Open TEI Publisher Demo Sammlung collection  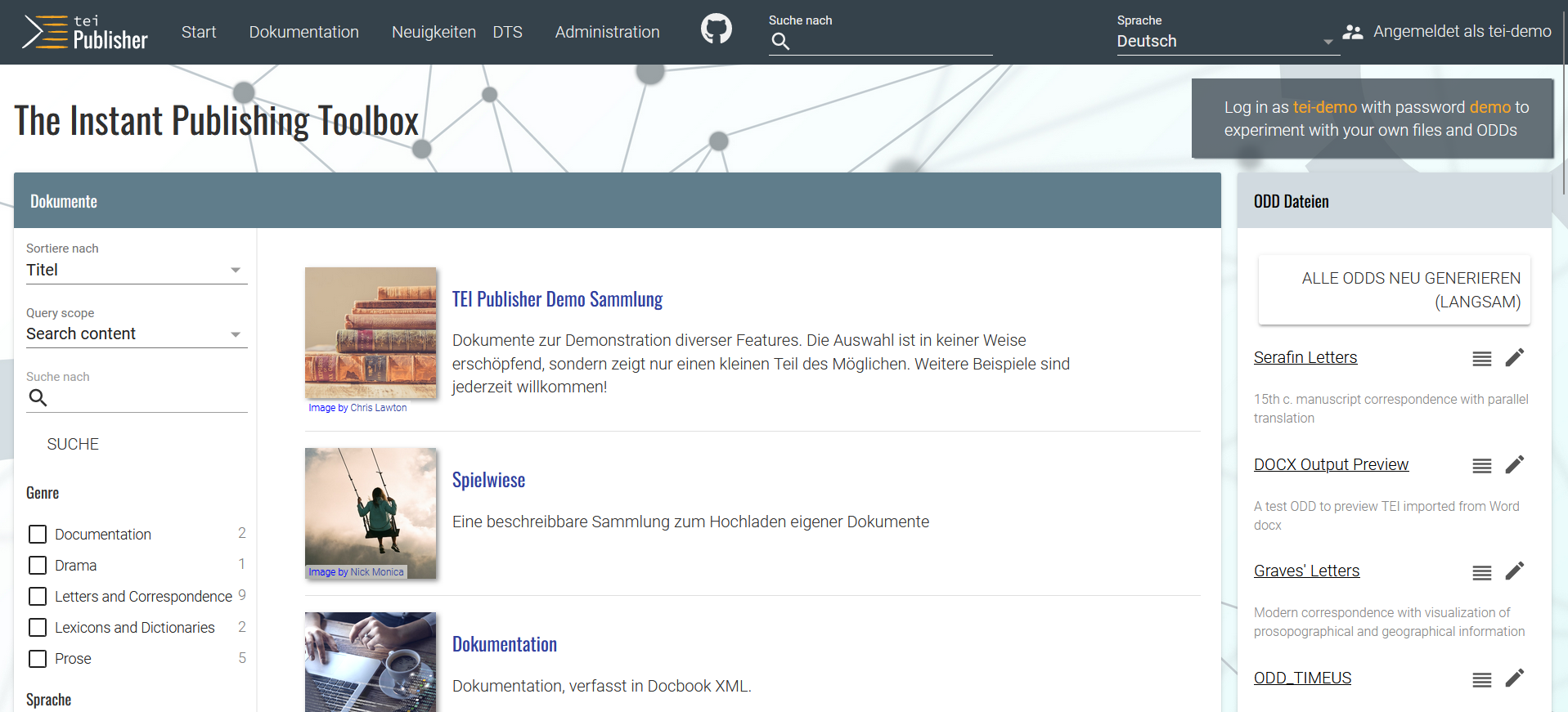click(557, 299)
